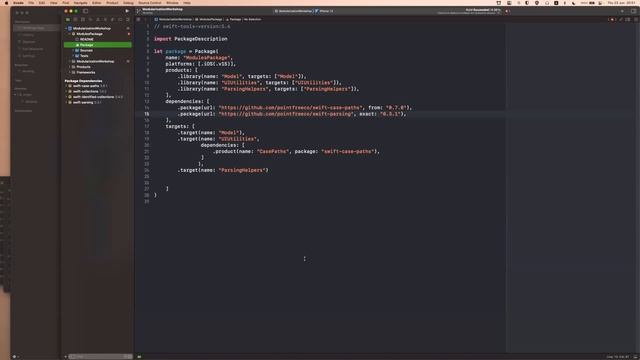The height and width of the screenshot is (360, 640).
Task: Open the Window menu
Action: [172, 3]
